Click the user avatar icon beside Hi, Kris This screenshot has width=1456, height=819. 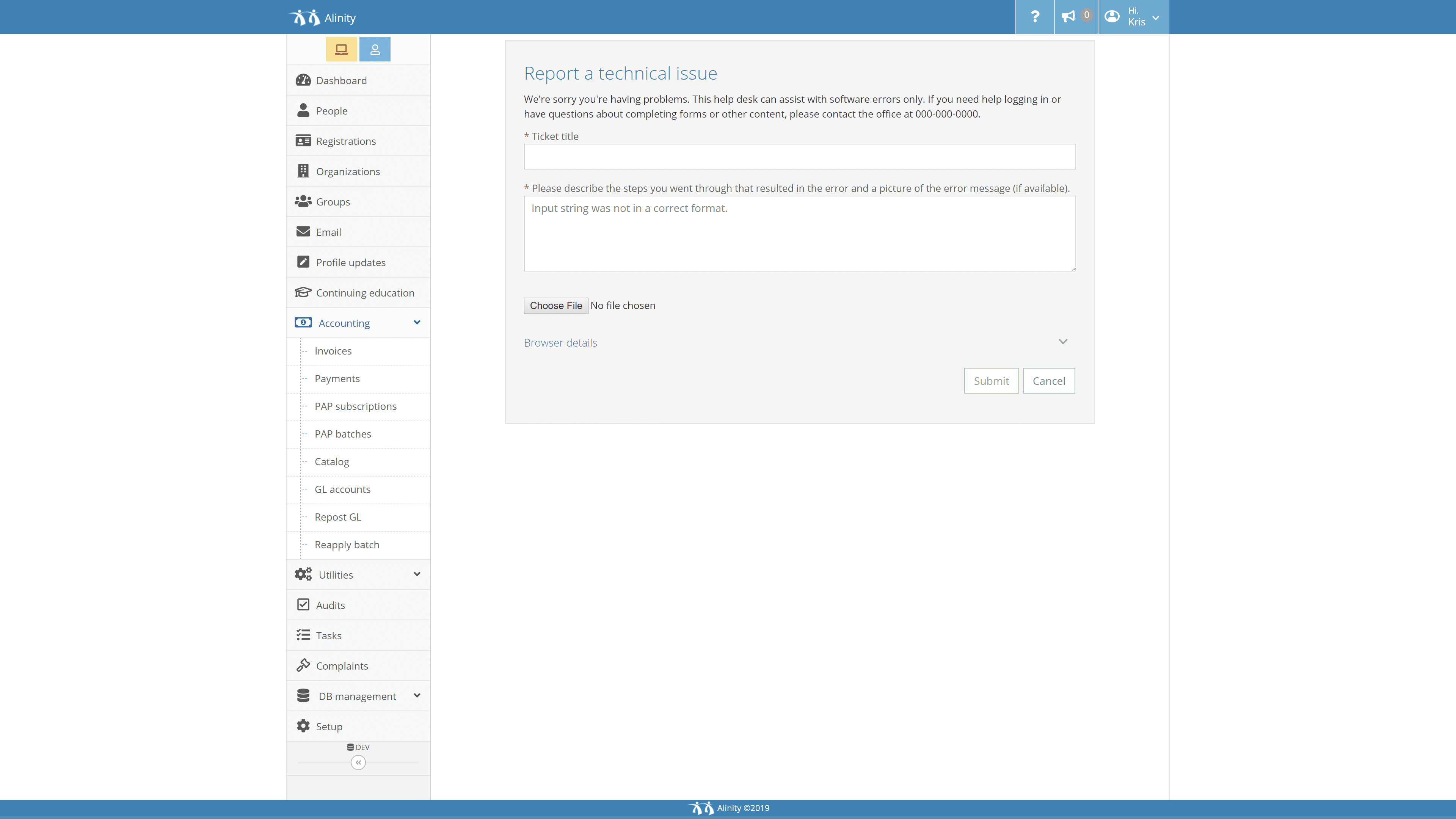point(1112,16)
